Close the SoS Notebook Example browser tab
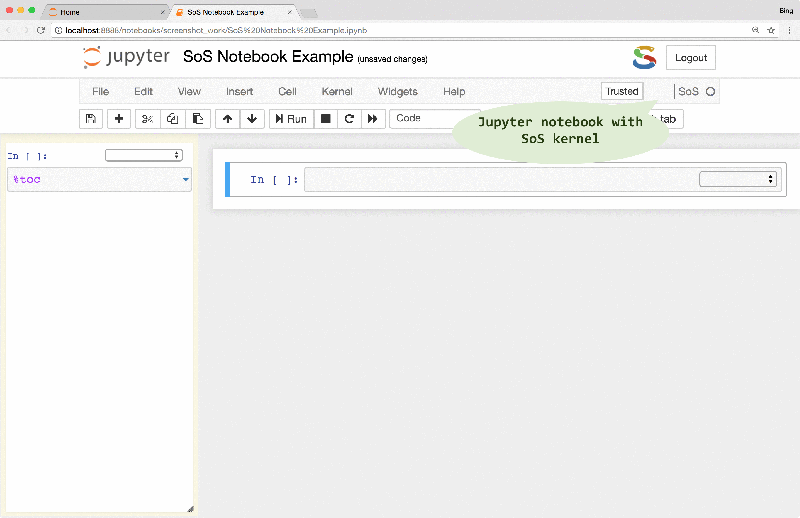The image size is (800, 518). [x=289, y=12]
